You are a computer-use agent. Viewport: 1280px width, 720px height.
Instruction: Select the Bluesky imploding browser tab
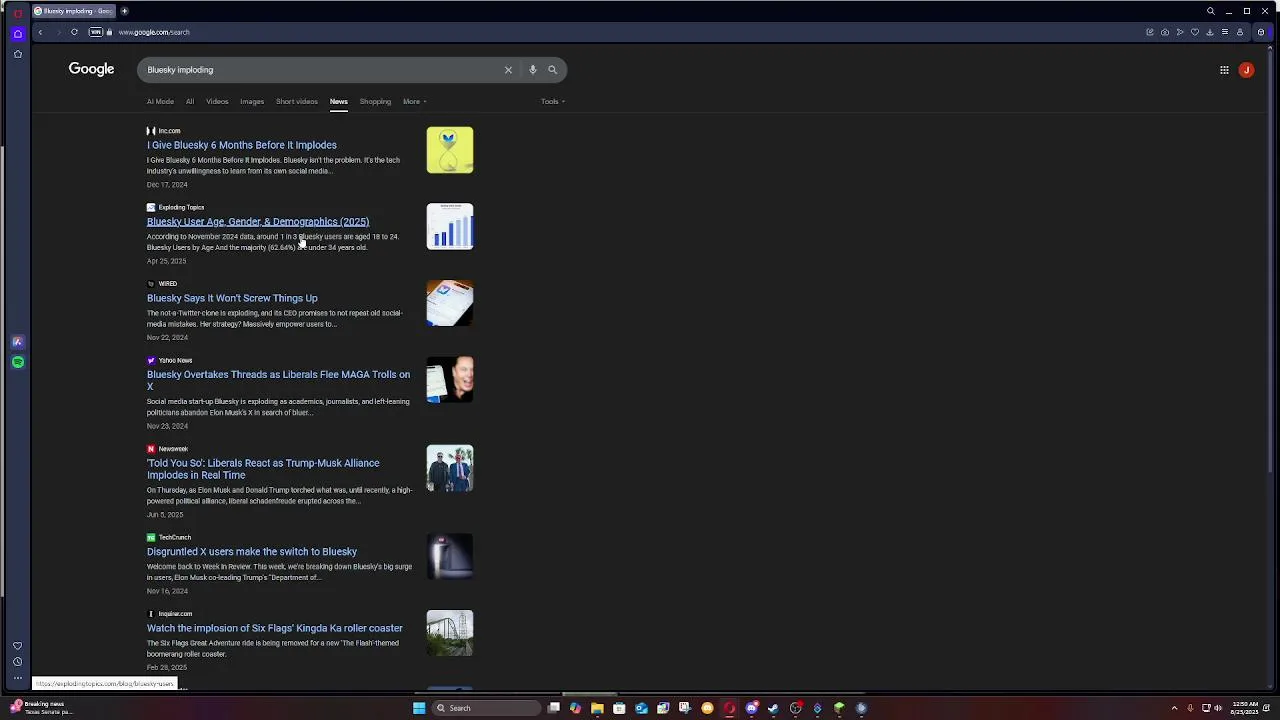tap(73, 11)
